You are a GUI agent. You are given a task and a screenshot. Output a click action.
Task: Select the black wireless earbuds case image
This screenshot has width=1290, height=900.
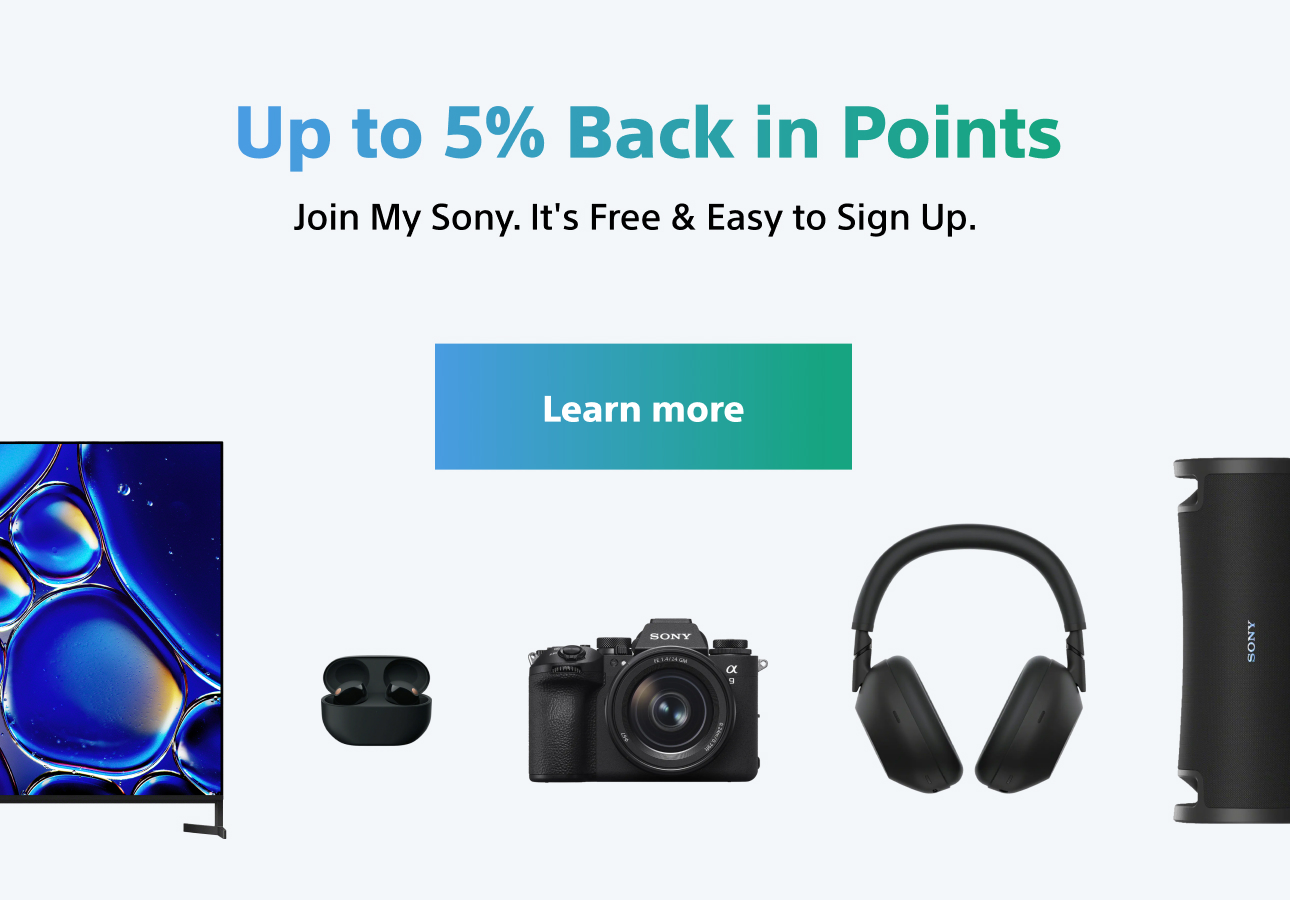[377, 698]
